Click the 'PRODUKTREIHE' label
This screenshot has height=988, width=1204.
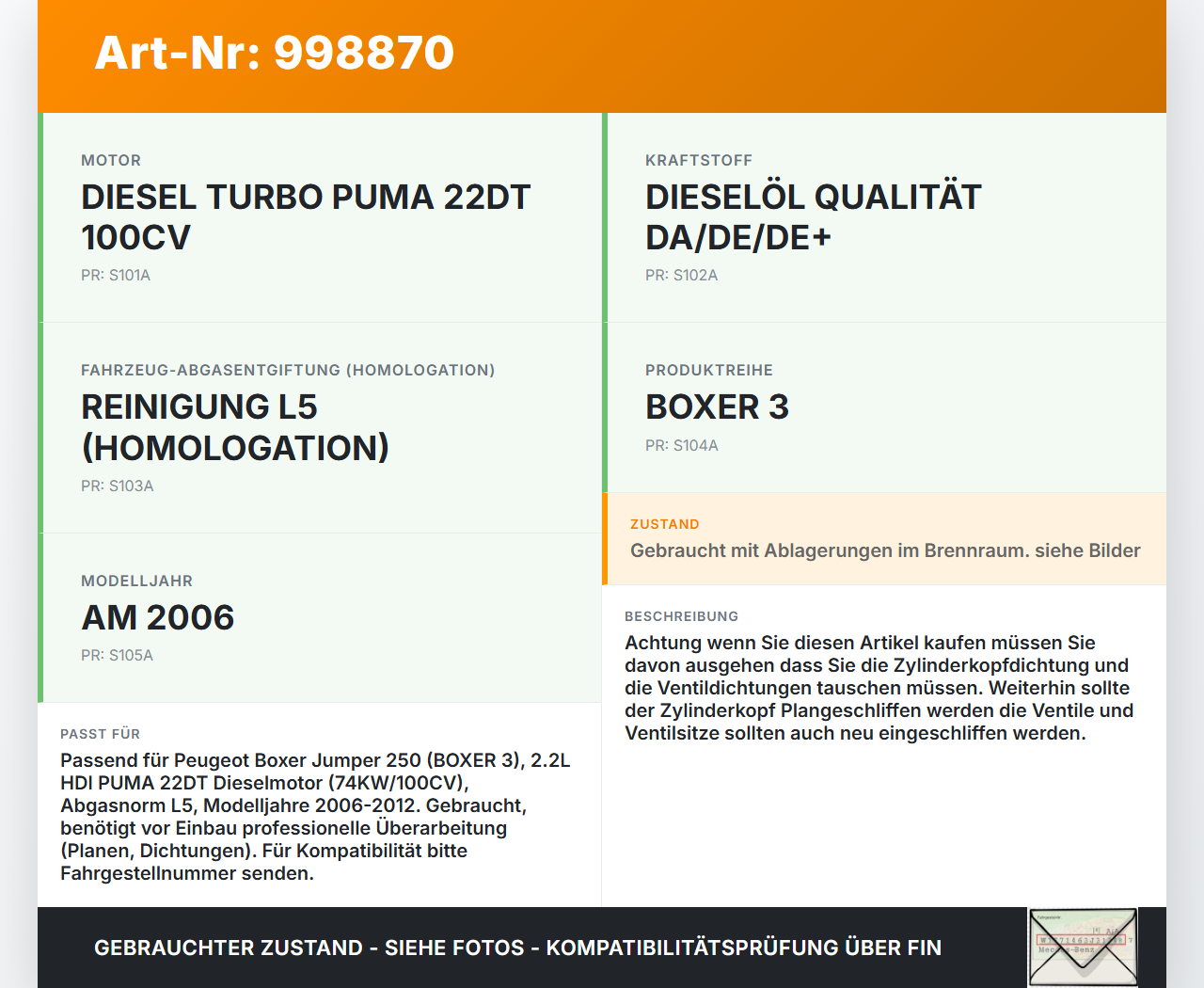pos(709,371)
